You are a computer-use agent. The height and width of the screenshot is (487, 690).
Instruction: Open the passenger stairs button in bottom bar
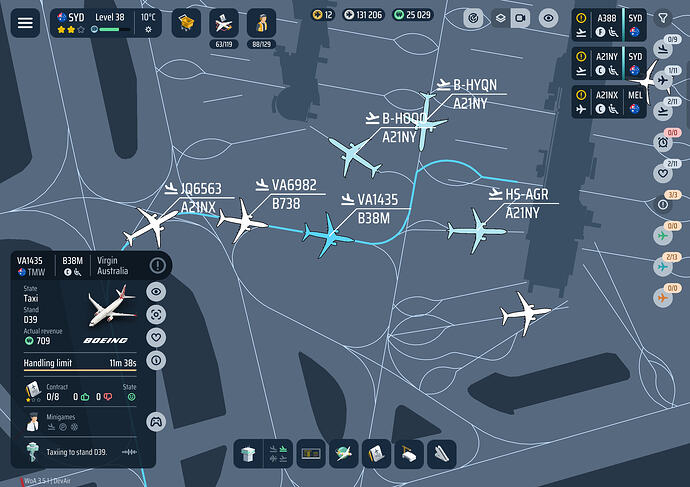coord(441,454)
